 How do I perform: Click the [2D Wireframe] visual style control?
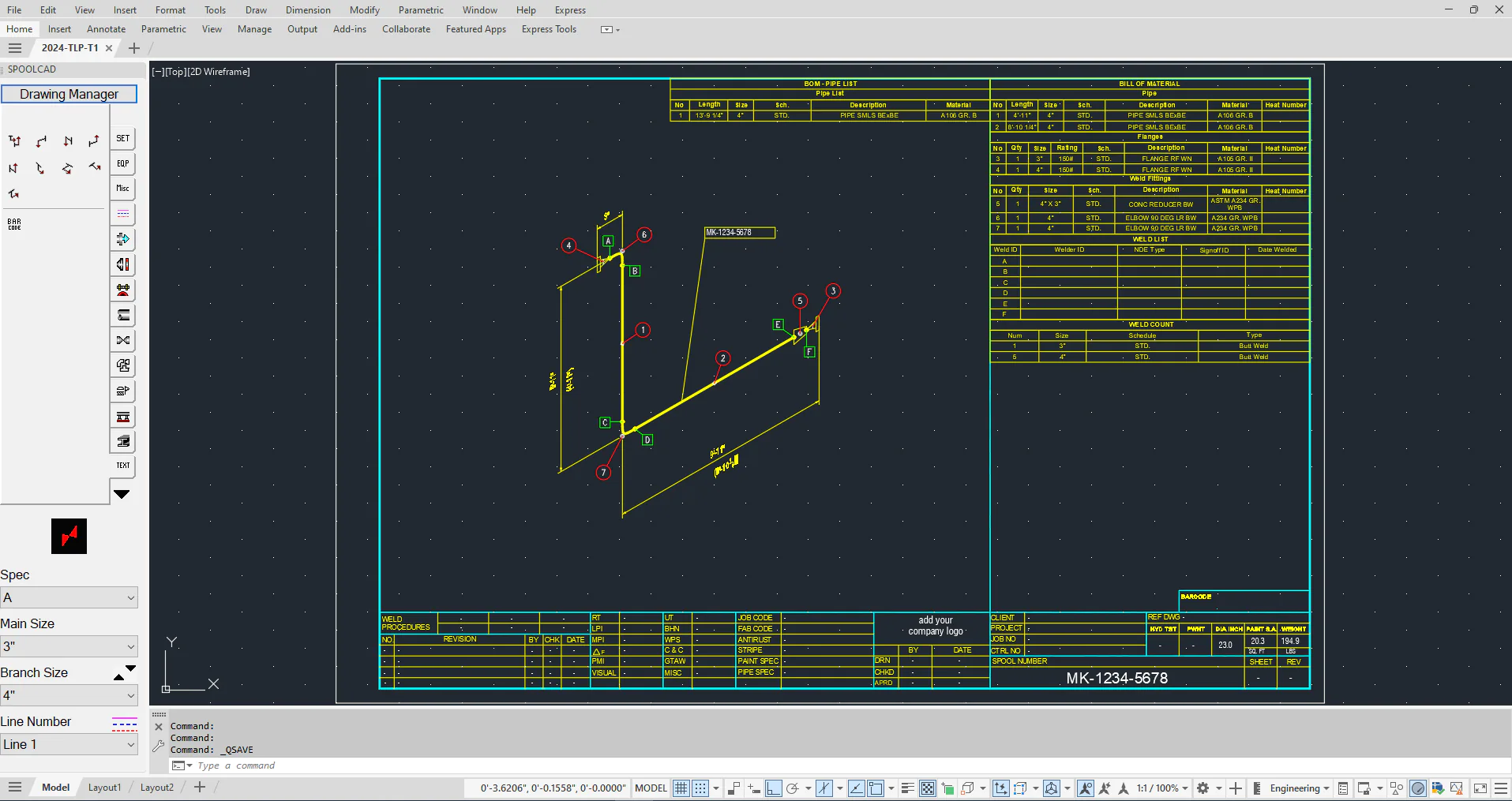click(219, 72)
